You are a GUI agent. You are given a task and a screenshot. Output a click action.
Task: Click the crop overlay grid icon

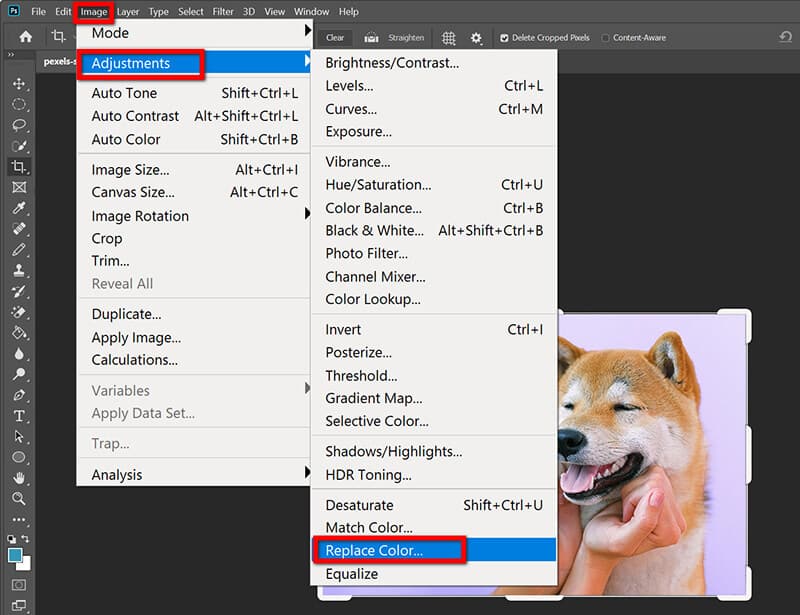point(448,37)
